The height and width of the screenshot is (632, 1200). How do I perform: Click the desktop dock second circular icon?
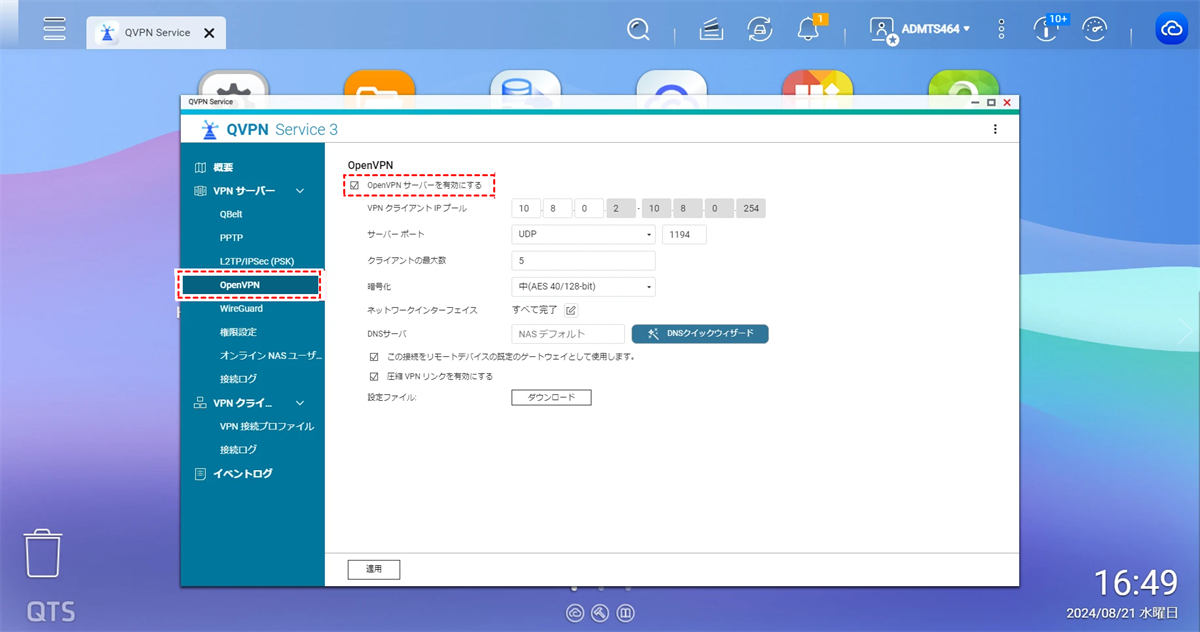[x=600, y=613]
